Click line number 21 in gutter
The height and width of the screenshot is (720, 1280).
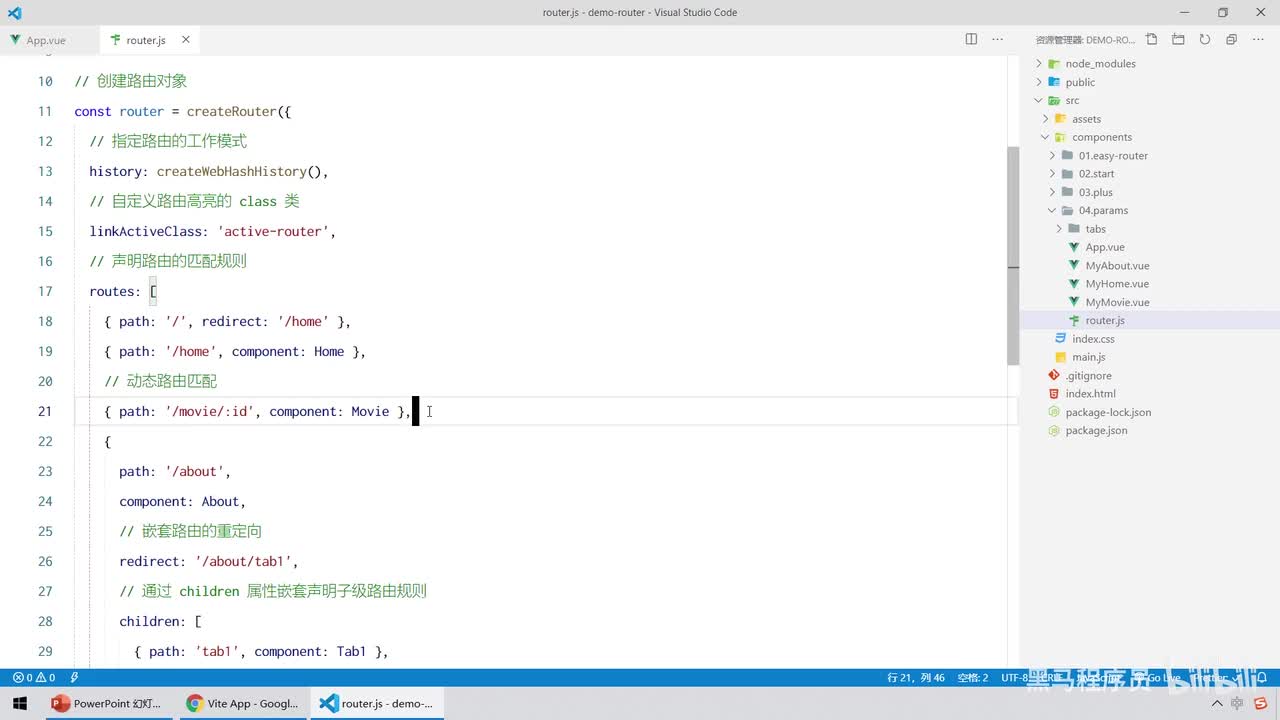coord(45,411)
